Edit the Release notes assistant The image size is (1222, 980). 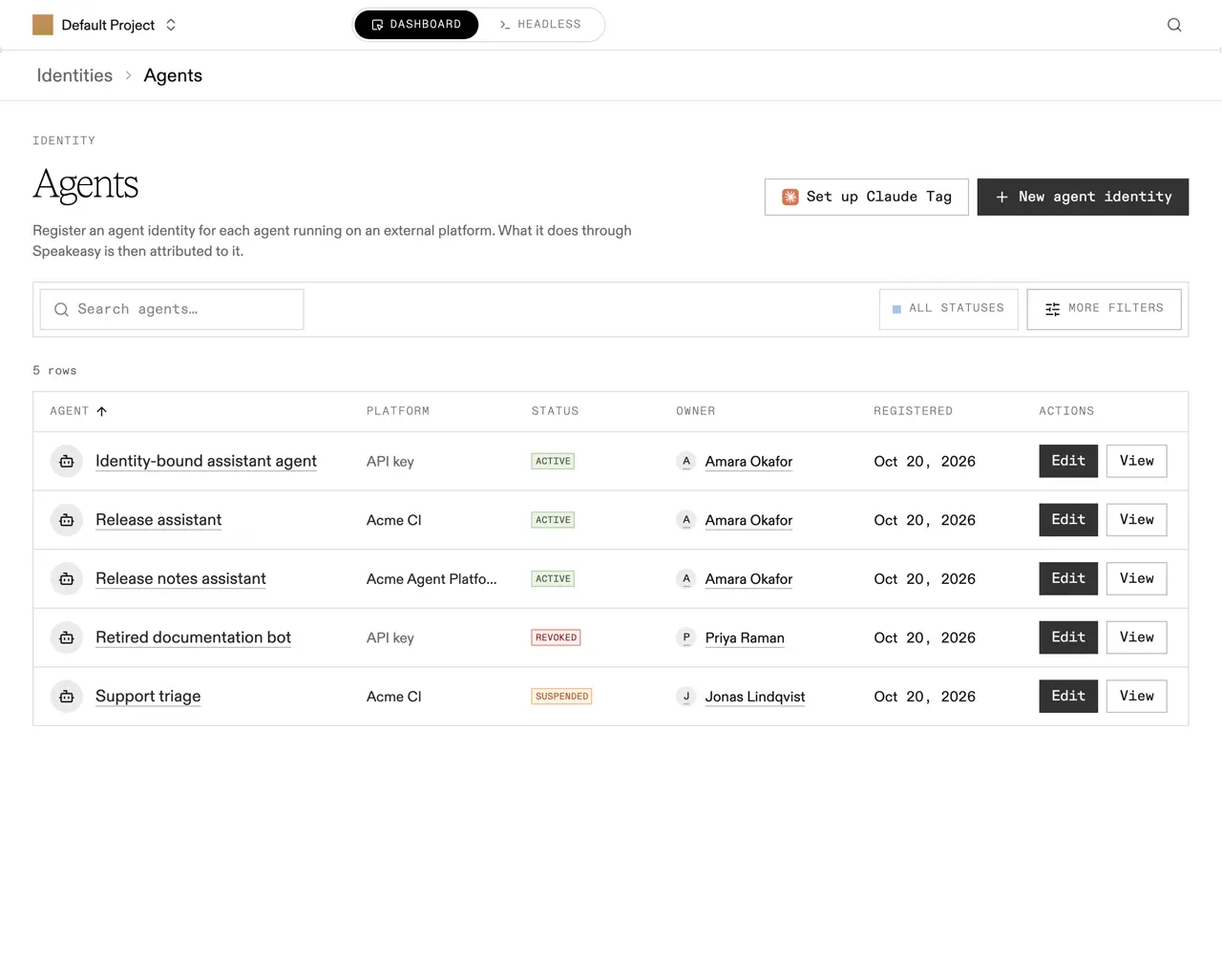click(1068, 578)
